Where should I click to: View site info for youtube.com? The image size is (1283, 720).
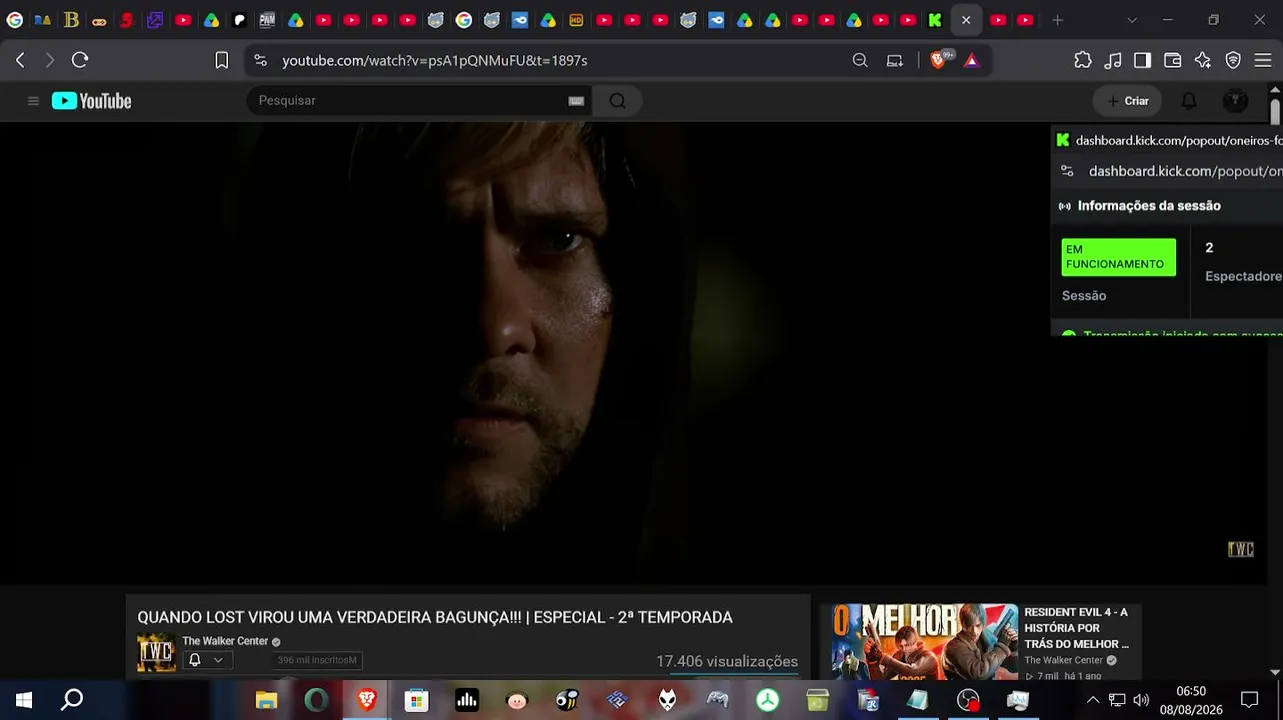pos(261,60)
